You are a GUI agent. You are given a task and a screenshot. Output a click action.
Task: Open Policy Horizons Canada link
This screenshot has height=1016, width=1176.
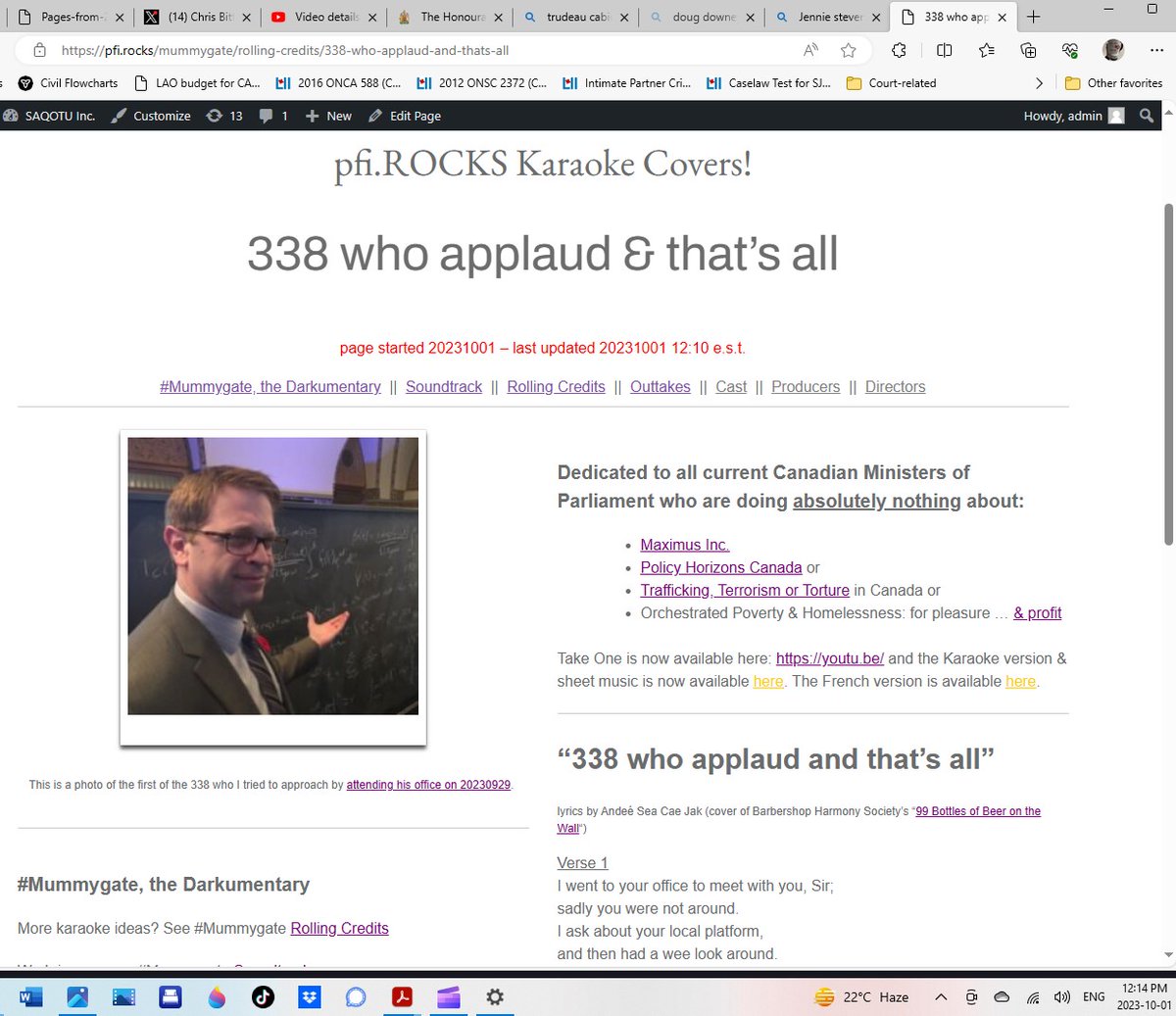tap(721, 567)
